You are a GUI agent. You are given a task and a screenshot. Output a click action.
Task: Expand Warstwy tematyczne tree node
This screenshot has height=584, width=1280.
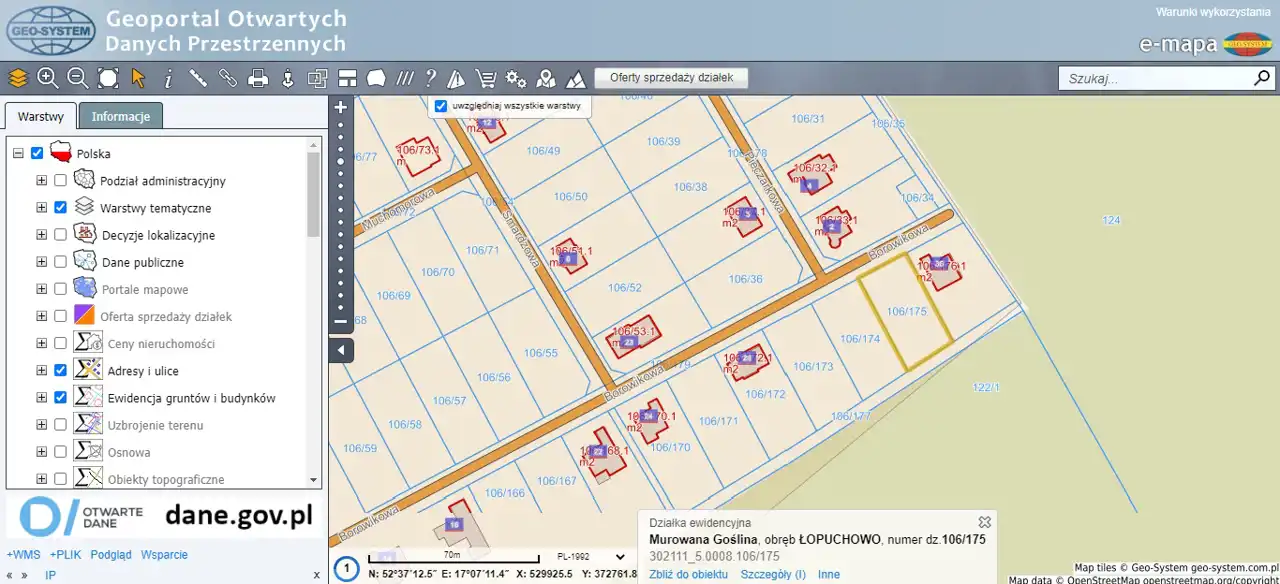pyautogui.click(x=41, y=207)
